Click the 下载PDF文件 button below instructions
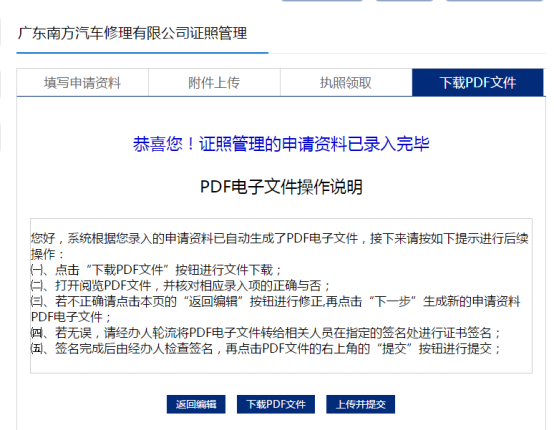The height and width of the screenshot is (430, 554). click(x=276, y=404)
